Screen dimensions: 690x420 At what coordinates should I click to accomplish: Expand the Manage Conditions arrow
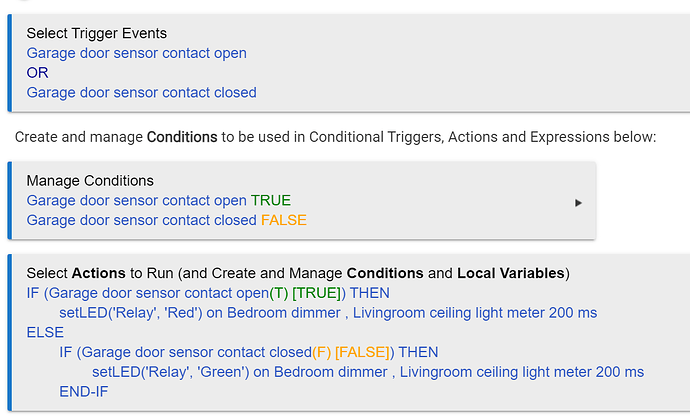click(578, 203)
